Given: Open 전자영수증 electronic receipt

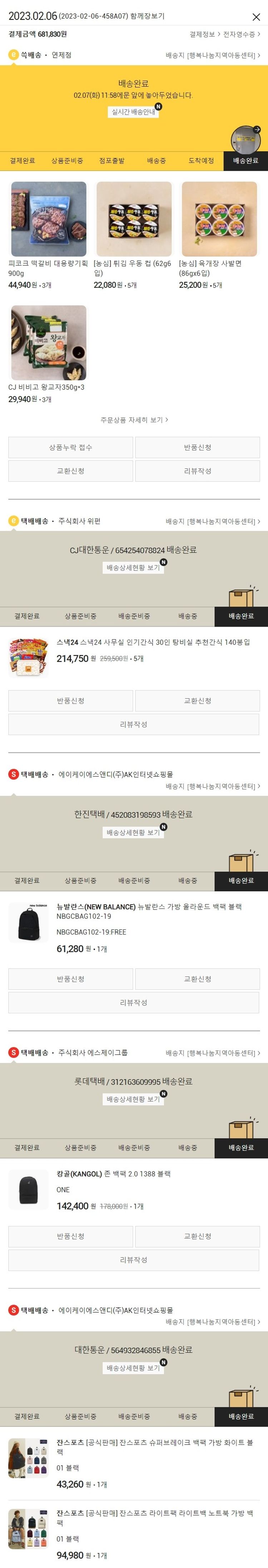Looking at the screenshot, I should pyautogui.click(x=242, y=35).
